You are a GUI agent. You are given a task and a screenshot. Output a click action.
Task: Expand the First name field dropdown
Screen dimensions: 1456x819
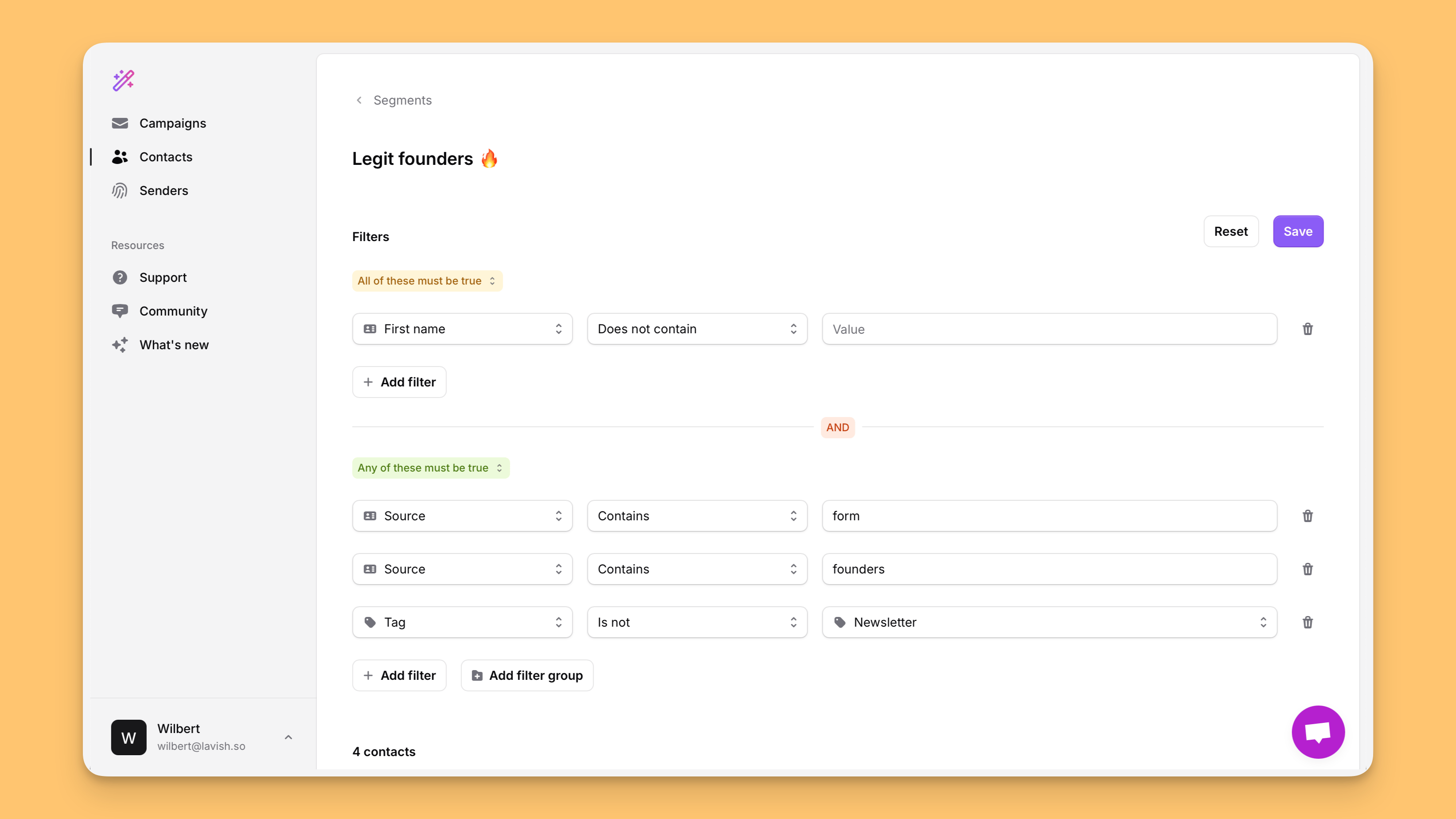(x=462, y=329)
